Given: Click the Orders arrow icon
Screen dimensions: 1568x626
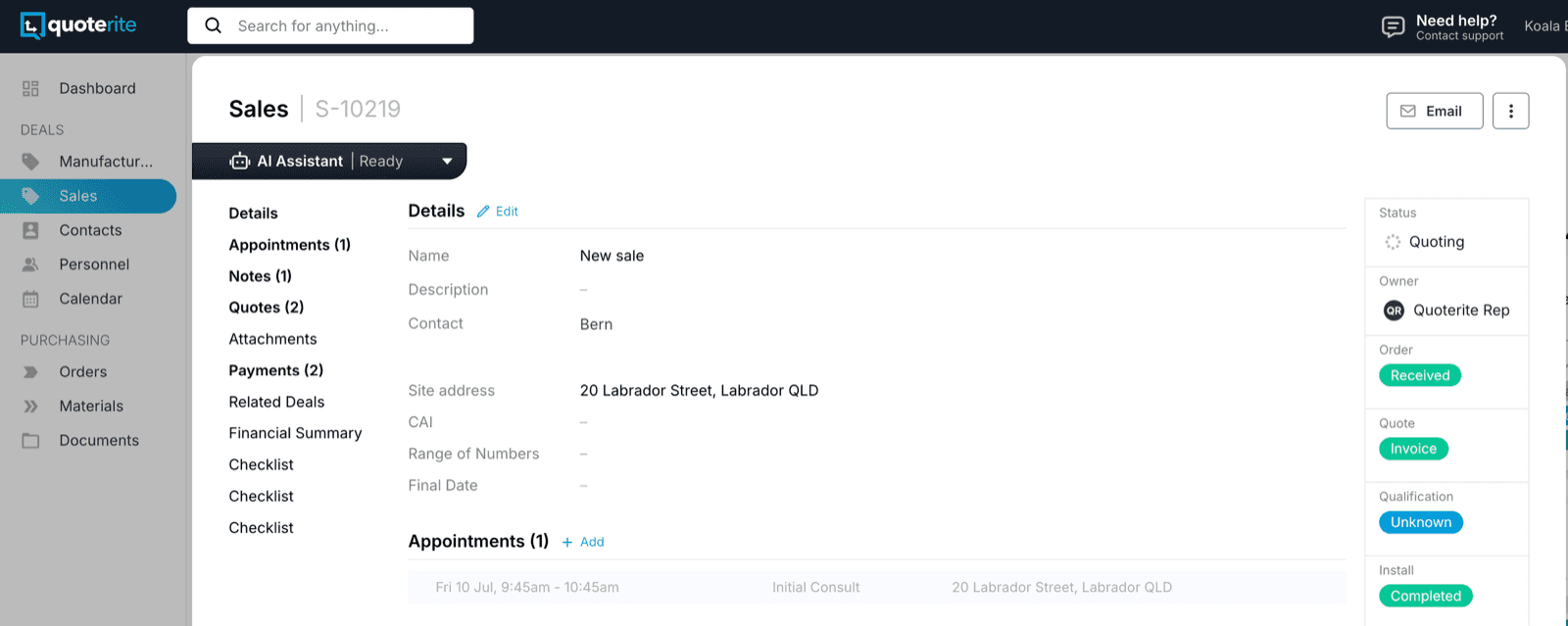Looking at the screenshot, I should 30,372.
